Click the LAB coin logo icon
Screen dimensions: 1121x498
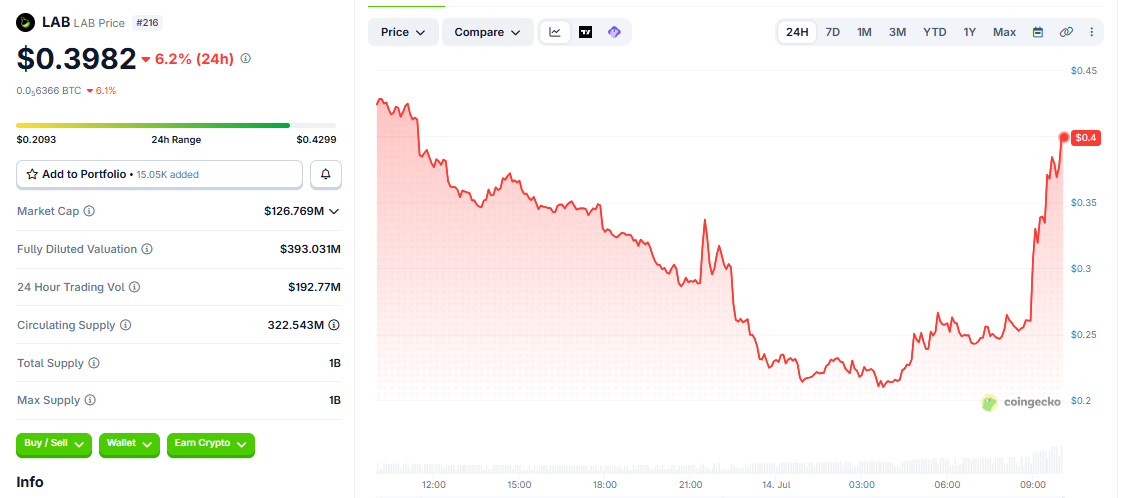coord(26,23)
